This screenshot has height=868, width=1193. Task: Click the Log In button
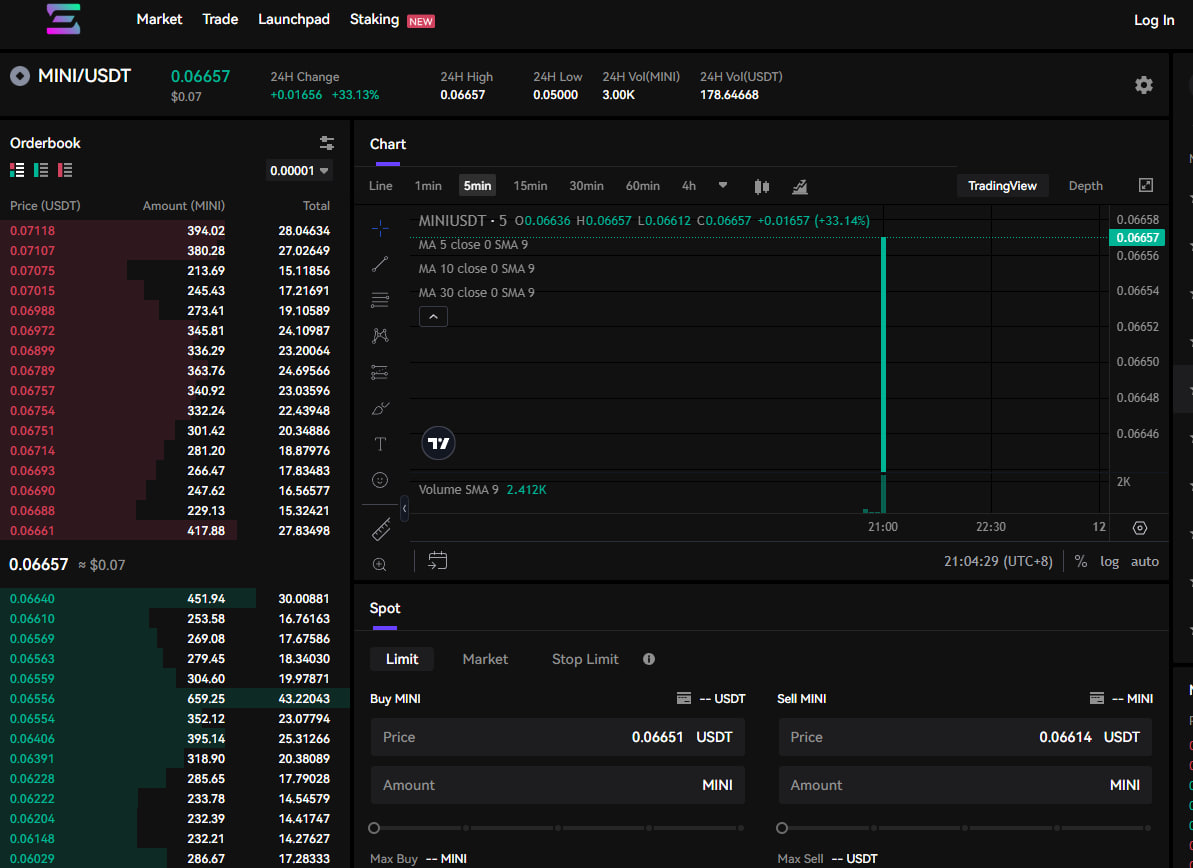coord(1154,19)
